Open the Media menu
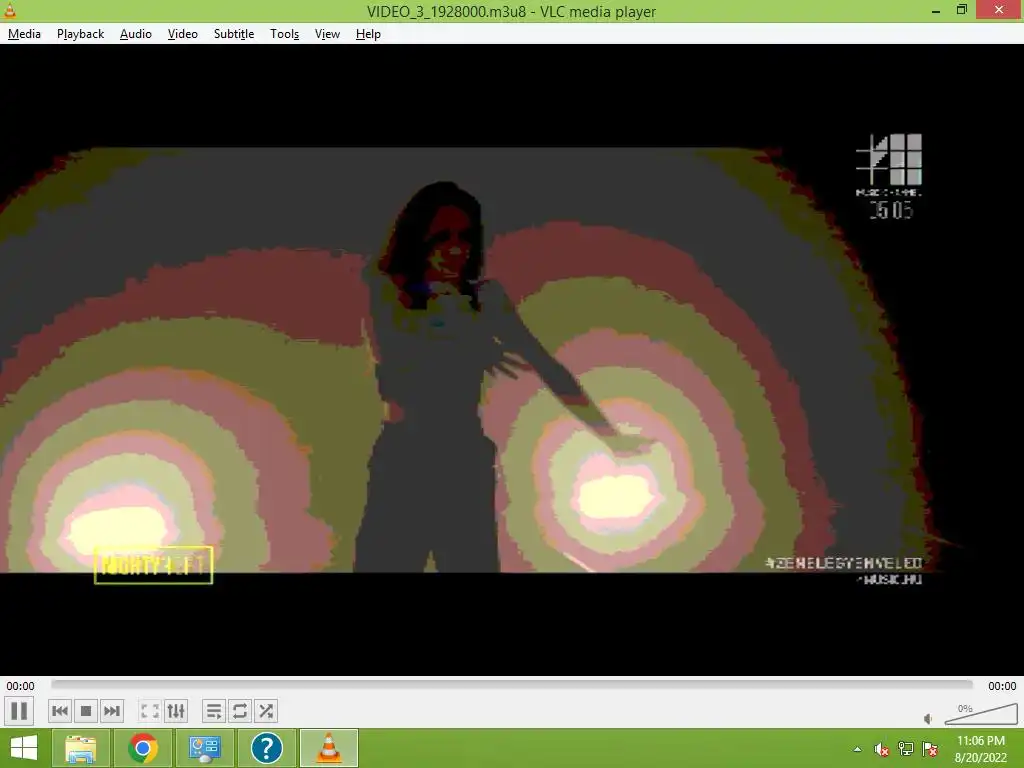The image size is (1024, 768). (x=24, y=34)
